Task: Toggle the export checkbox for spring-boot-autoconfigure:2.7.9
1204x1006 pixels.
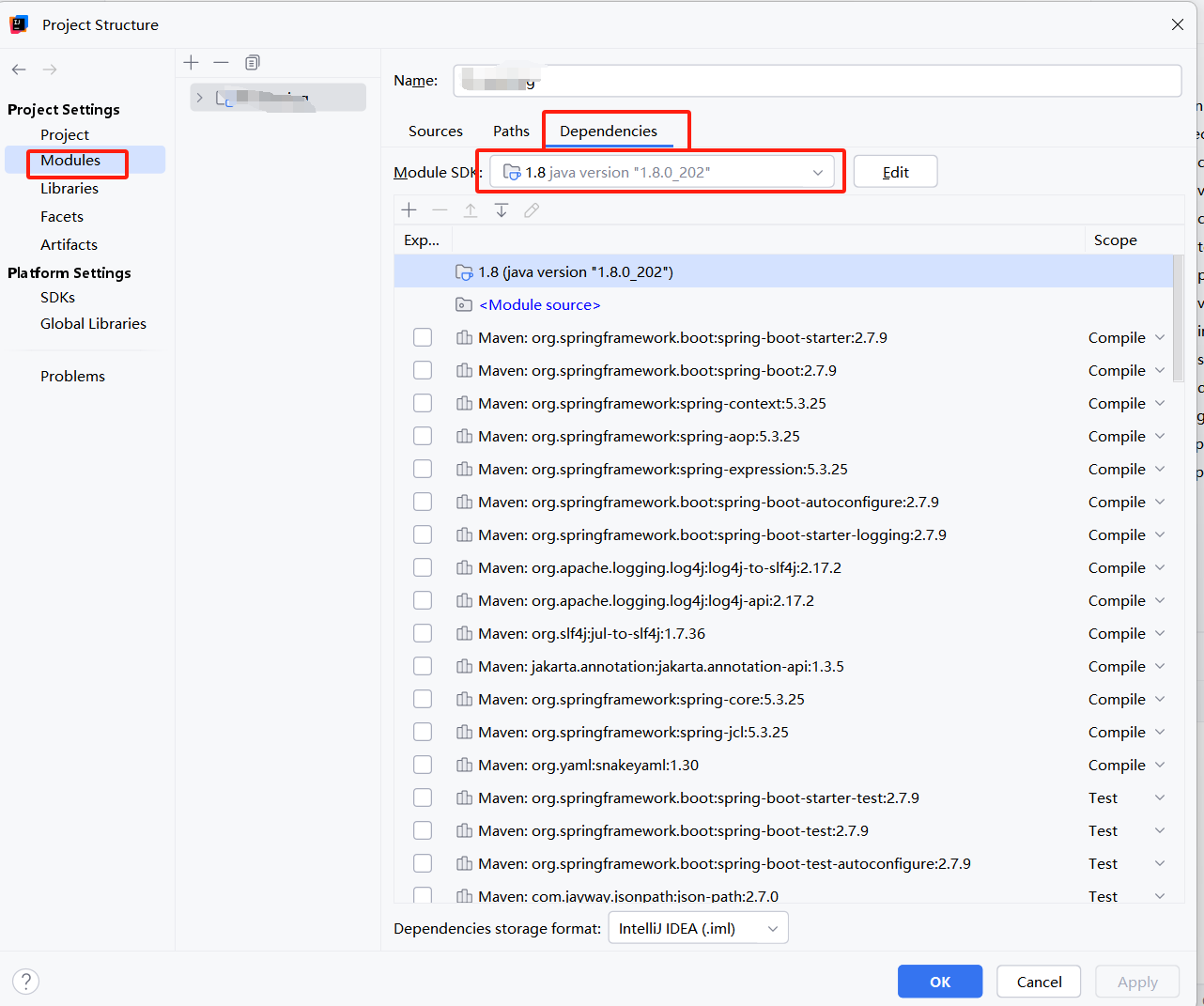Action: coord(423,502)
